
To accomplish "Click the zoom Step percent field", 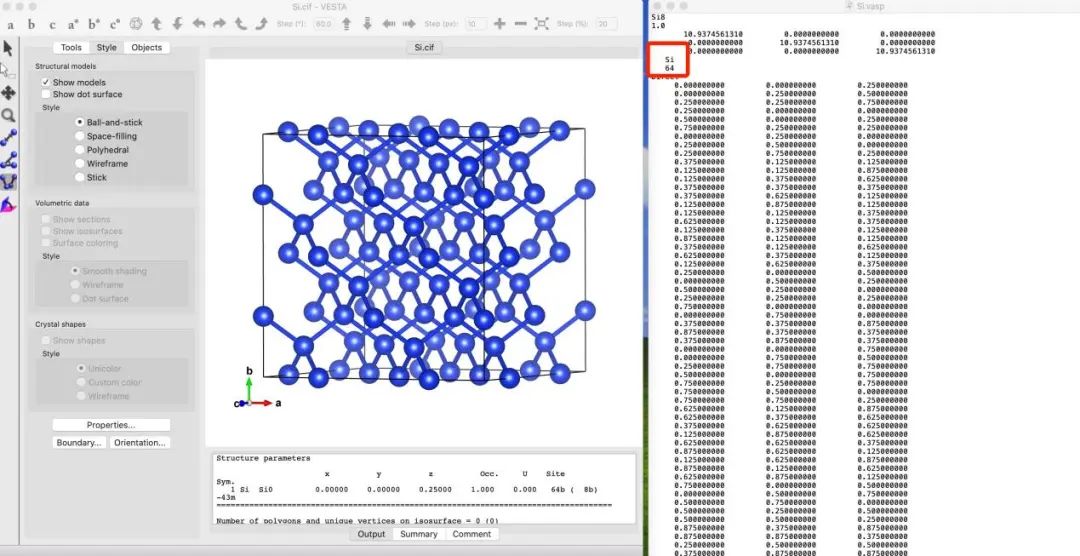I will coord(606,23).
